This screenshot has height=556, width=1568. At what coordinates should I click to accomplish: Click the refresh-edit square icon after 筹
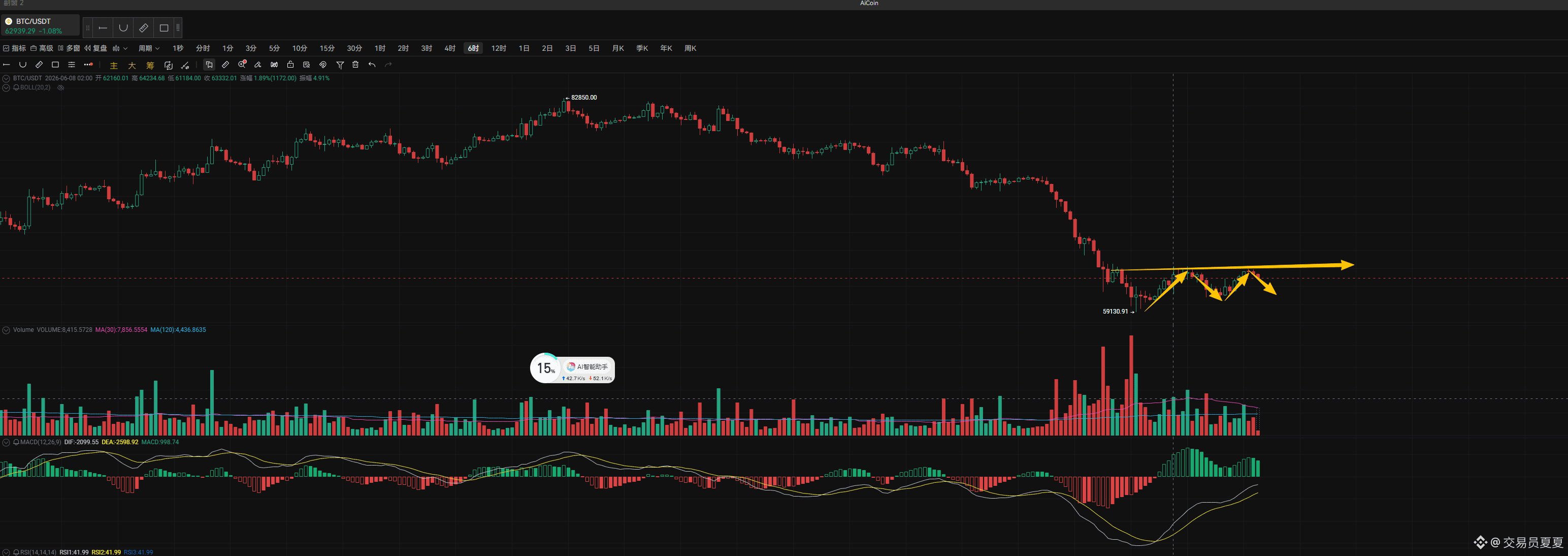tap(169, 65)
